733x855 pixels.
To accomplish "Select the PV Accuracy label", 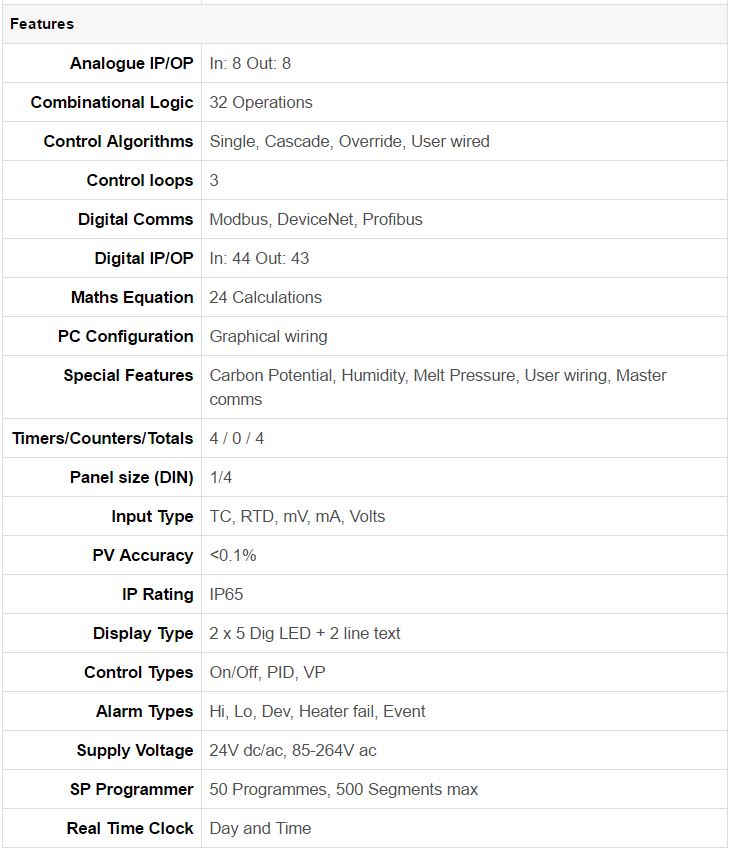I will coord(142,555).
